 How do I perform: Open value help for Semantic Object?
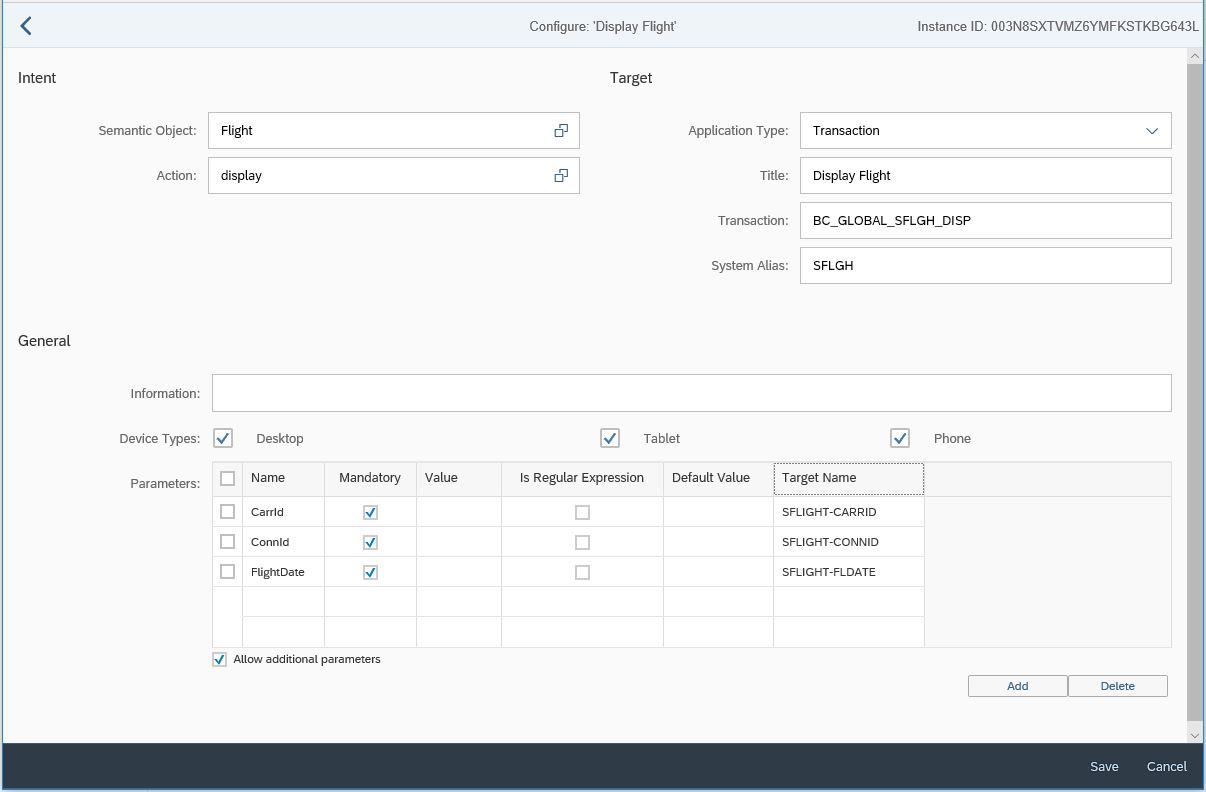[561, 130]
